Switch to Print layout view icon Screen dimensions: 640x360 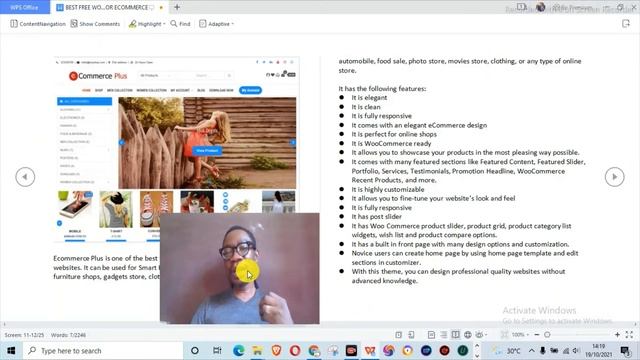tap(431, 335)
